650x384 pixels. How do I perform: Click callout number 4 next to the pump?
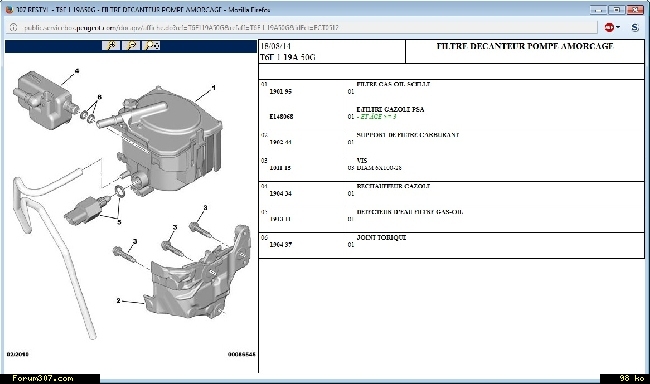[77, 71]
